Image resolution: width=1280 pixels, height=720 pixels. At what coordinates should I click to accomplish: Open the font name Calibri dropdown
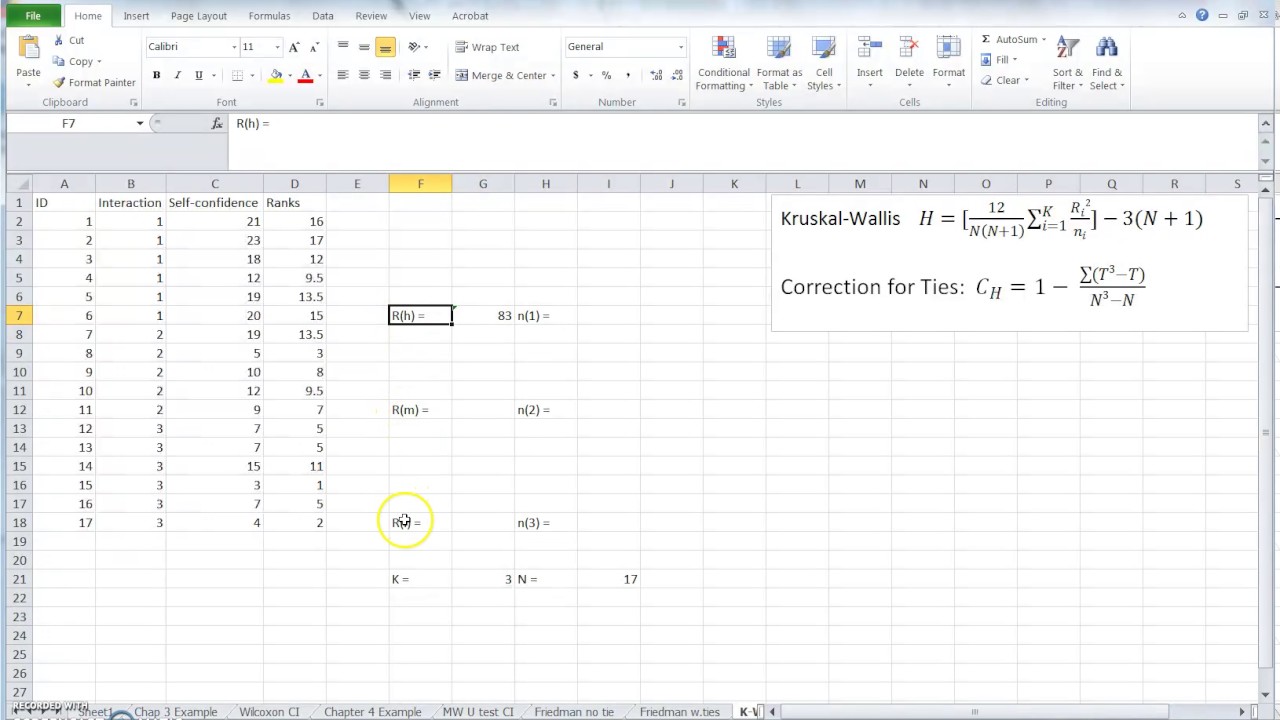pyautogui.click(x=234, y=47)
